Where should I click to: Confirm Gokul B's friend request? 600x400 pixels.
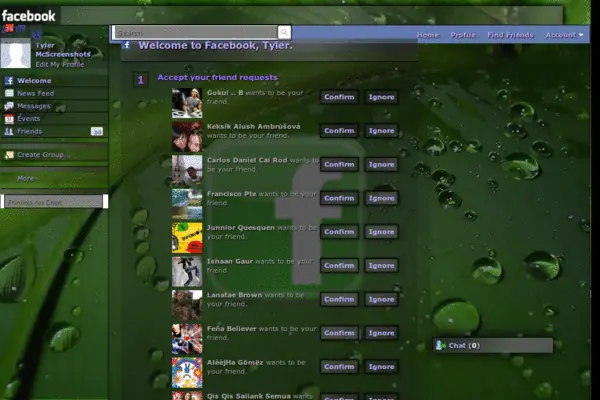point(339,97)
